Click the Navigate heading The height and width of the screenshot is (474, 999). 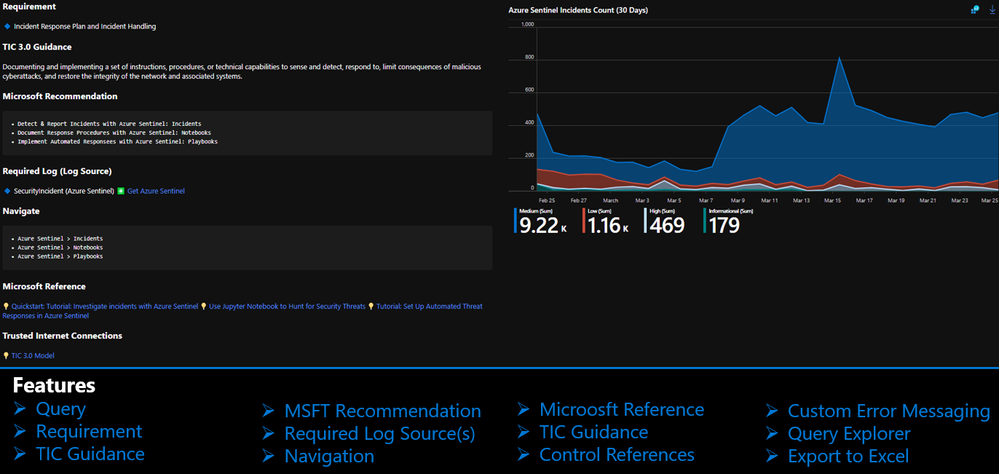click(21, 210)
